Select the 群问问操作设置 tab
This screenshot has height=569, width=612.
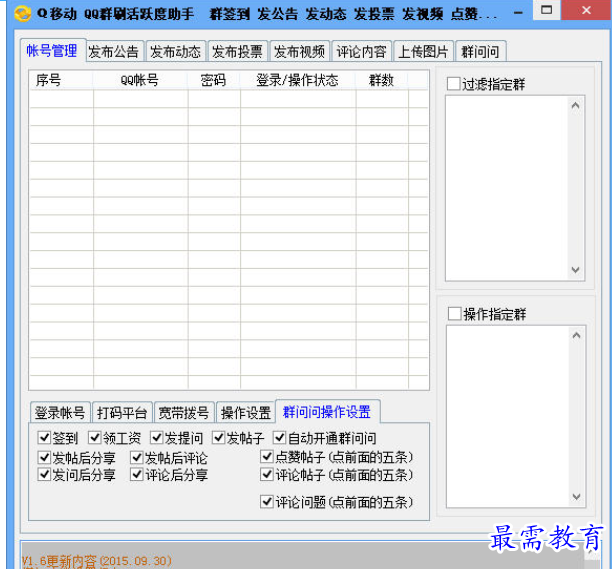[327, 411]
